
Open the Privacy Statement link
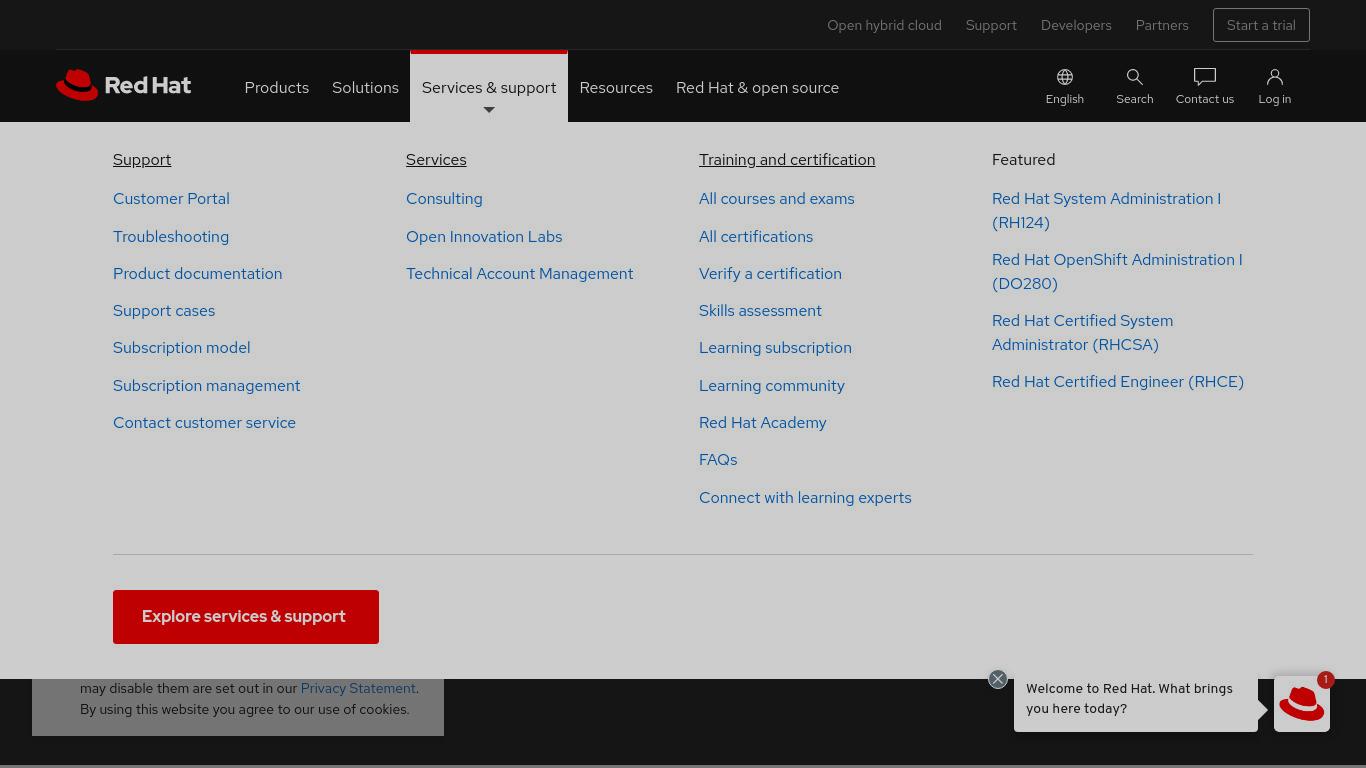[358, 688]
